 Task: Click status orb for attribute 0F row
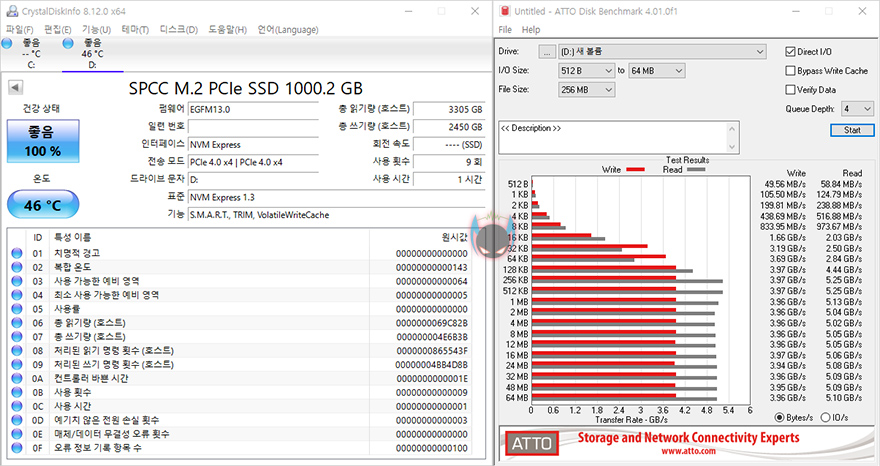tap(17, 448)
